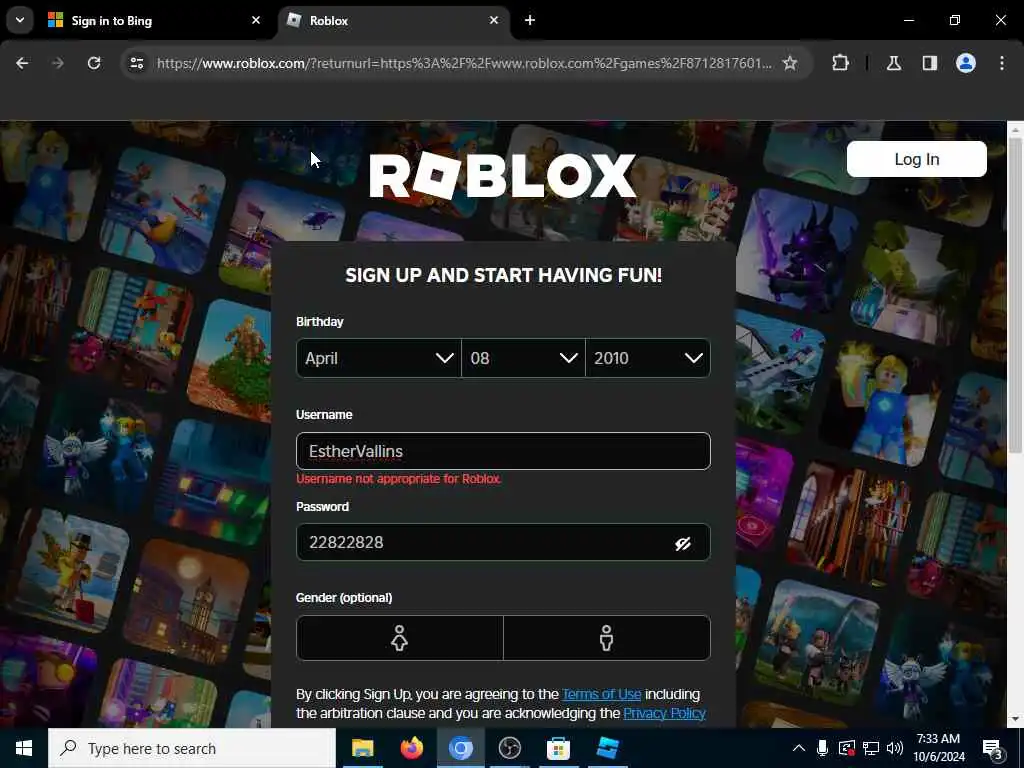Open a new browser tab
The image size is (1024, 768).
pos(530,20)
